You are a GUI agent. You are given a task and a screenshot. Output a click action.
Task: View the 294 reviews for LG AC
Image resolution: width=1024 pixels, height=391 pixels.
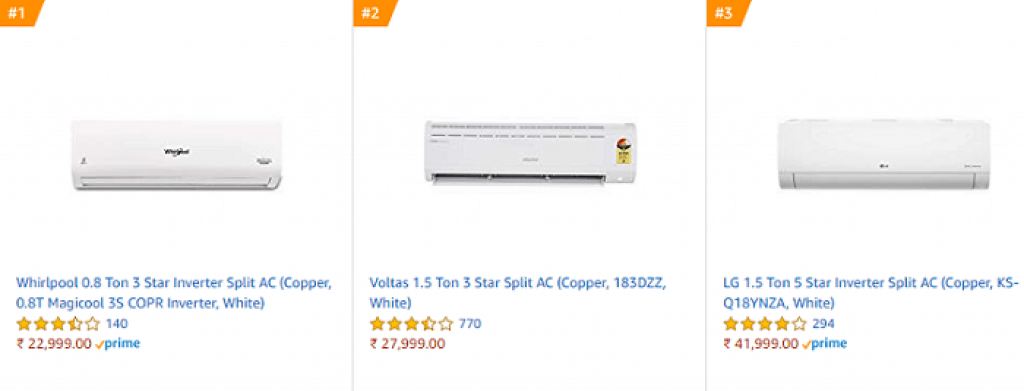[824, 324]
